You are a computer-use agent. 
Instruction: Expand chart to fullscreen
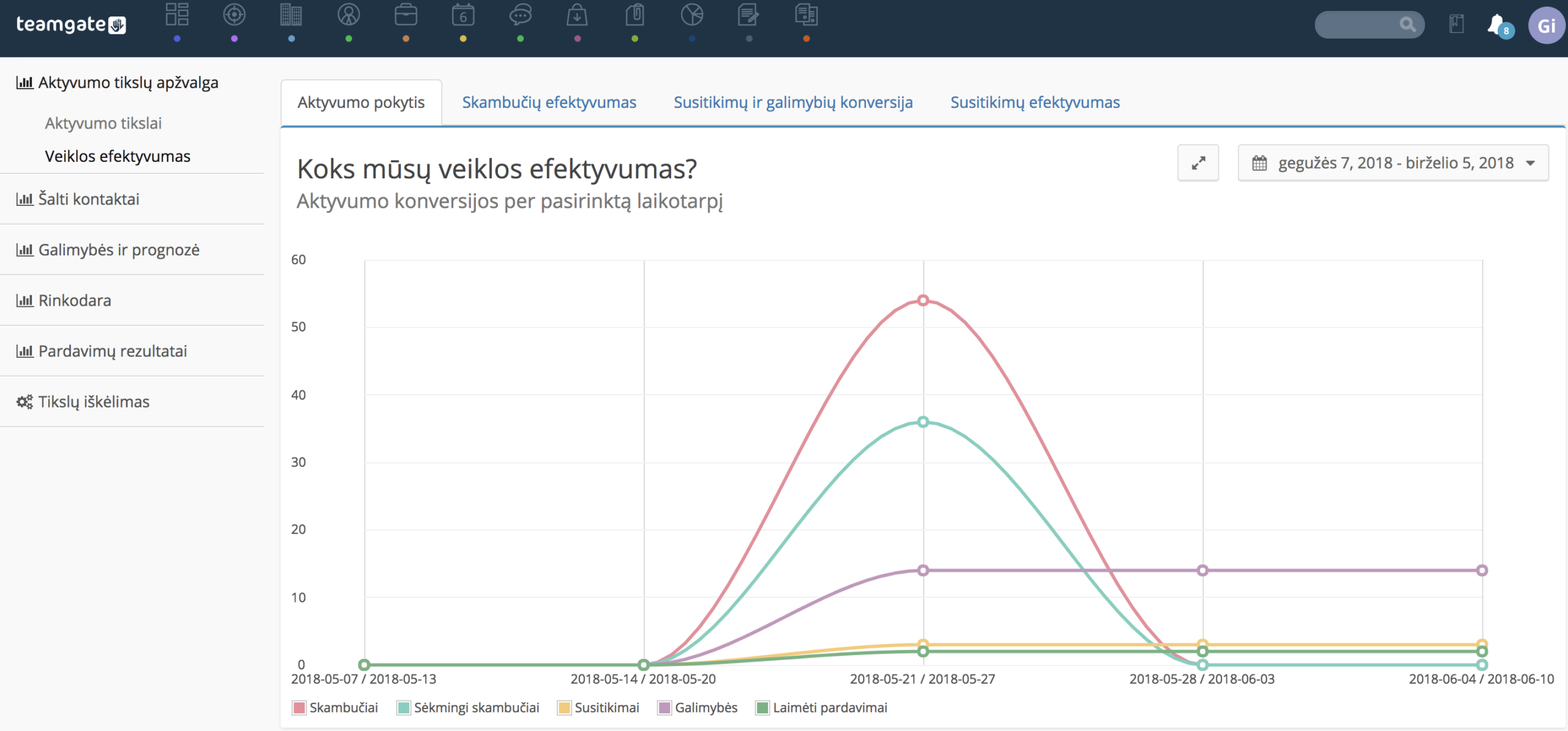click(1198, 163)
